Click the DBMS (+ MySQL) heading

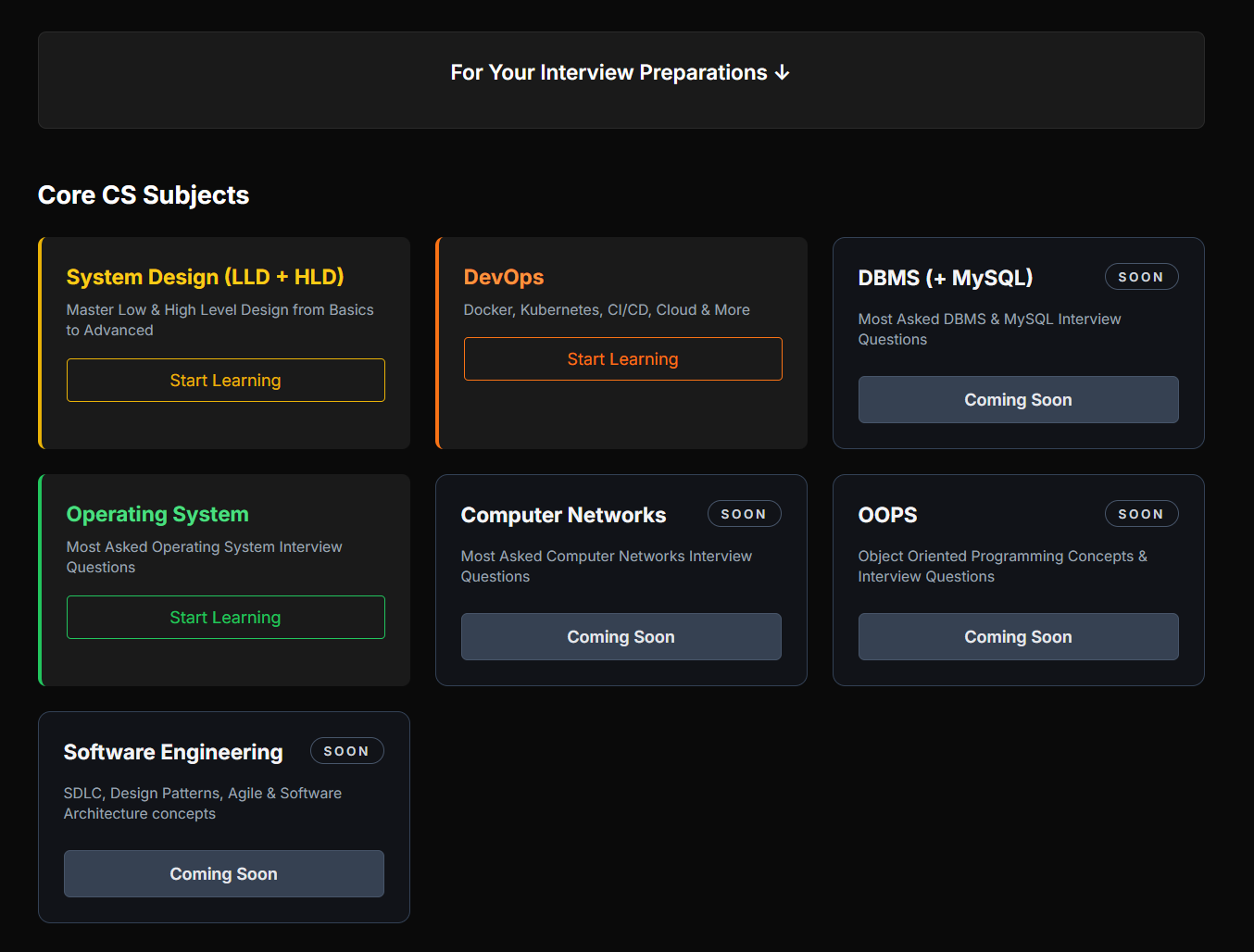946,278
